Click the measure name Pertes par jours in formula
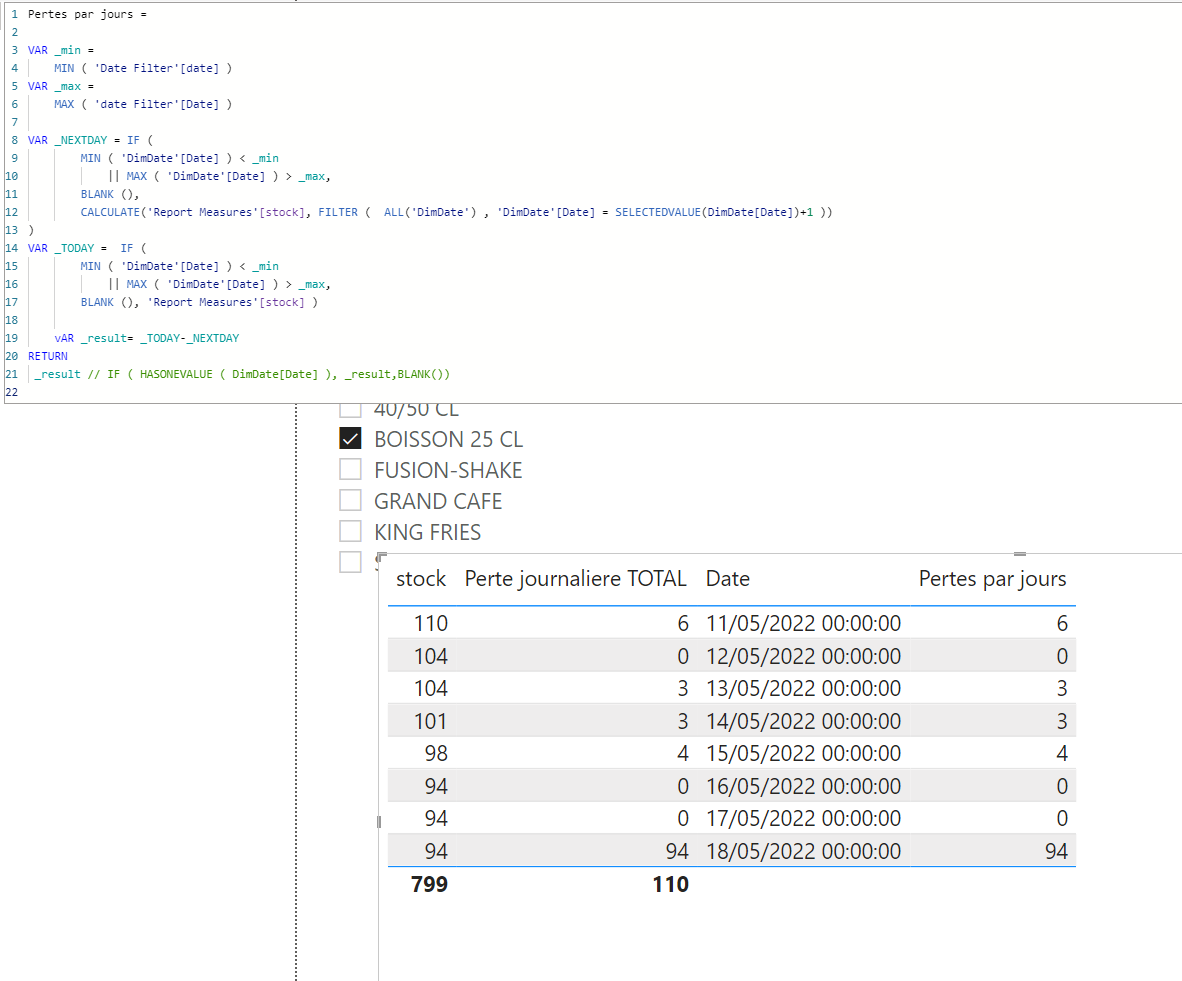The width and height of the screenshot is (1182, 981). click(x=80, y=14)
